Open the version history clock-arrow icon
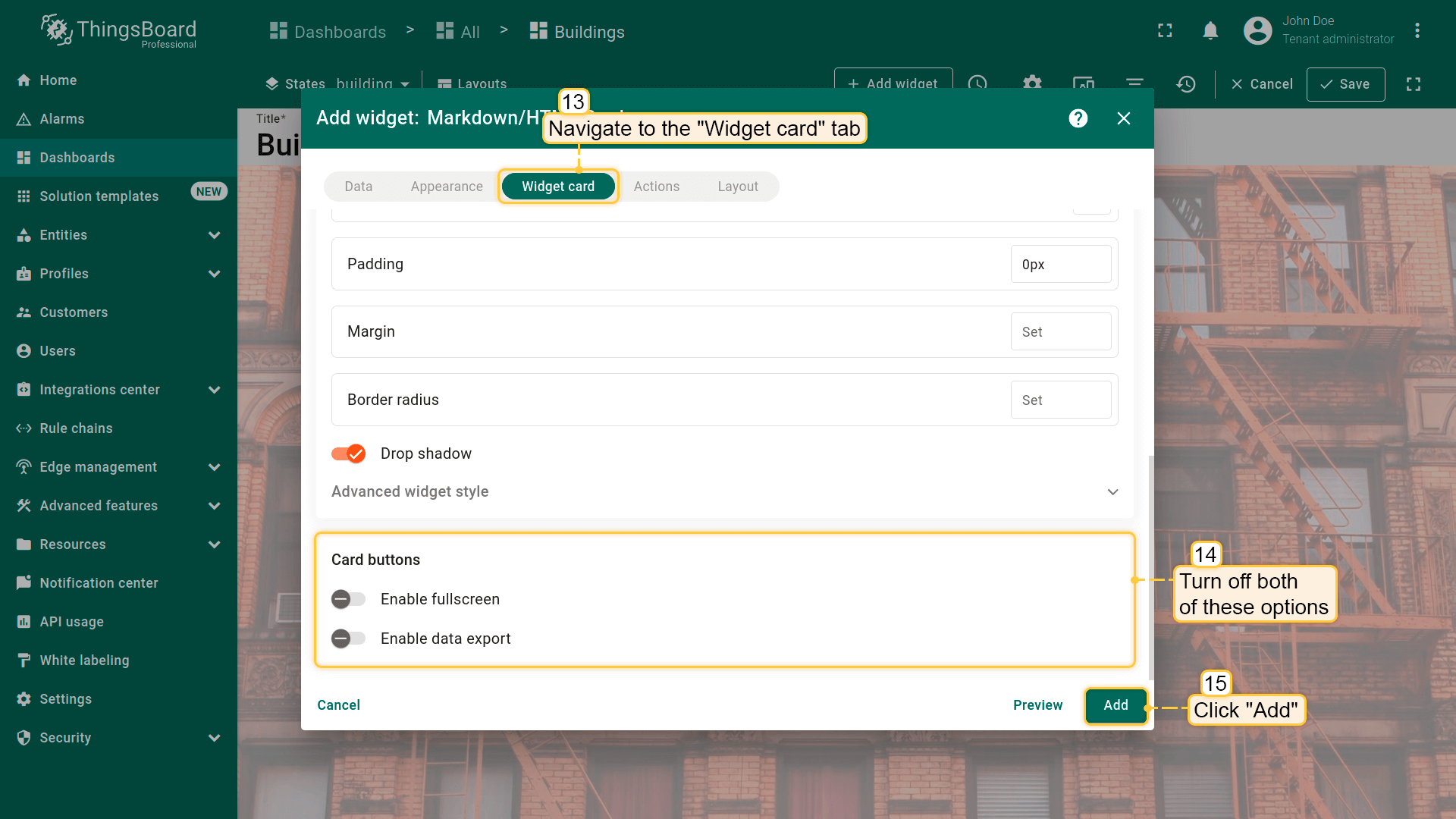Viewport: 1456px width, 819px height. (x=1186, y=84)
